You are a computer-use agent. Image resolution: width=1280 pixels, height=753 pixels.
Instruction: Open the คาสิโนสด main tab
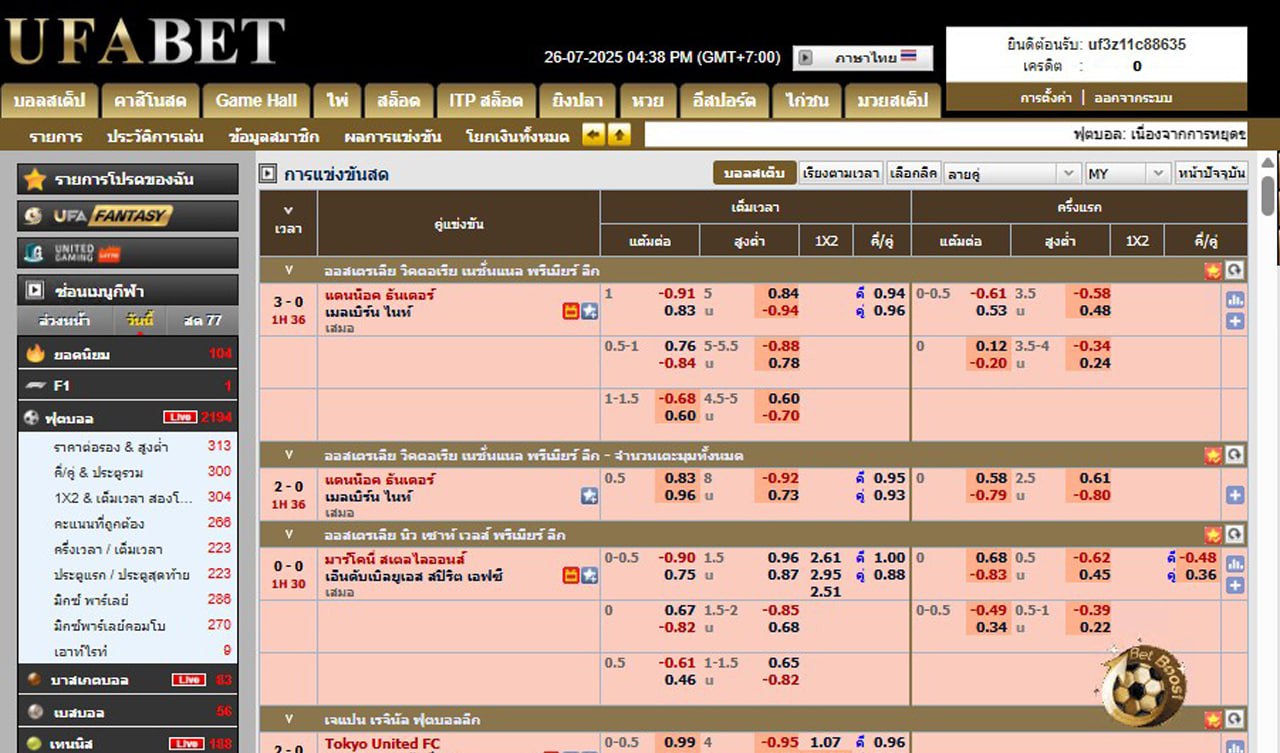point(150,100)
